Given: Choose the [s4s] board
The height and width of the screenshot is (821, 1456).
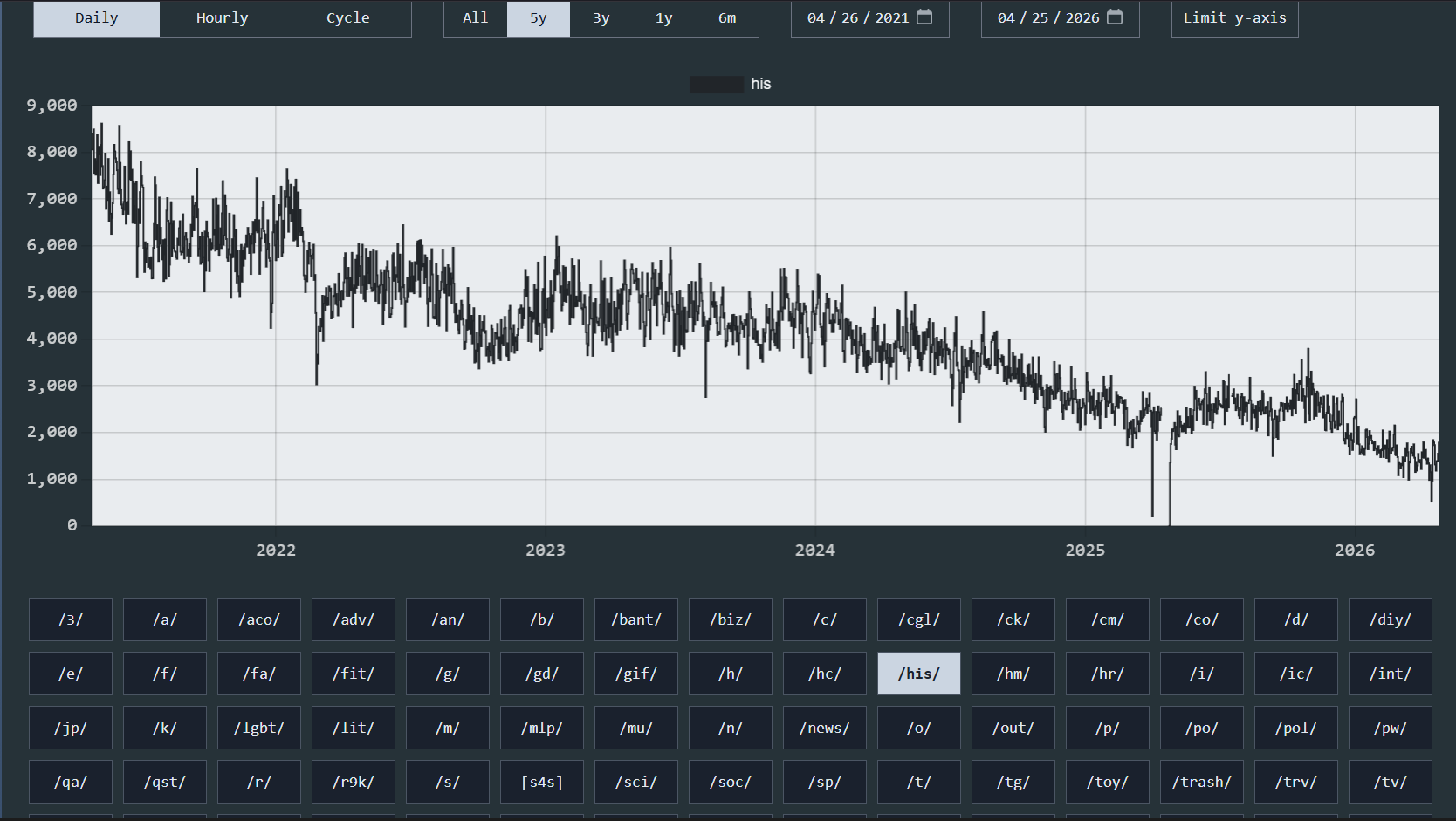Looking at the screenshot, I should (542, 782).
